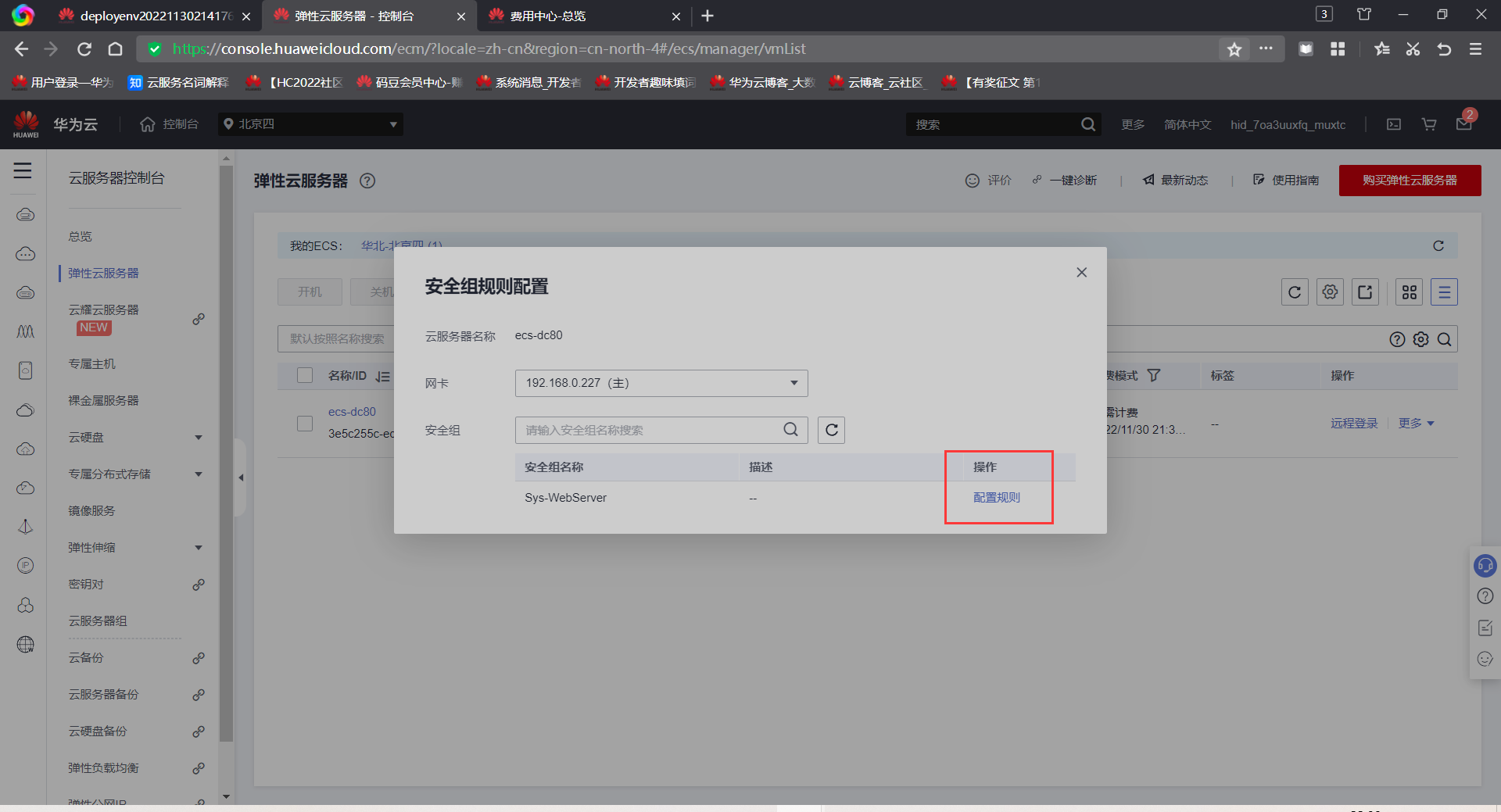Click the 华为云 logo

coord(55,124)
